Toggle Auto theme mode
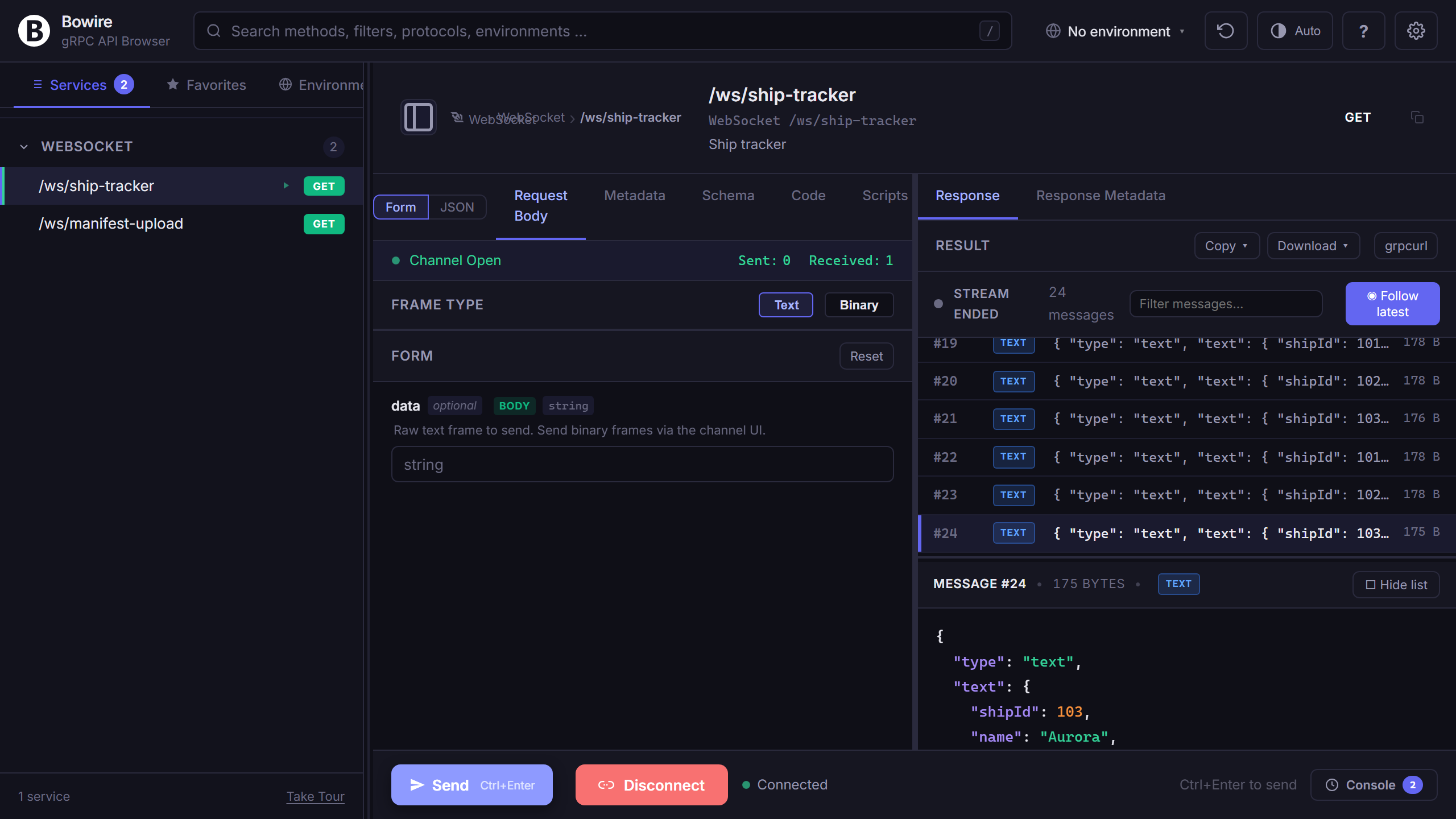The image size is (1456, 819). [x=1295, y=31]
